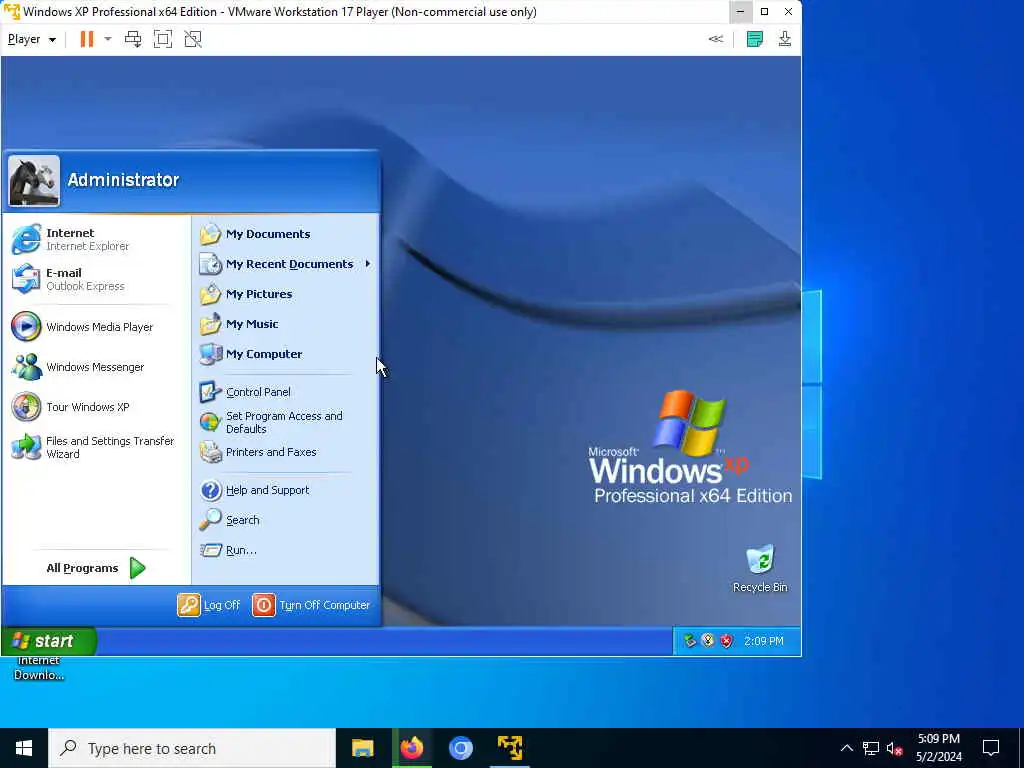Launch Tour Windows XP

(96, 407)
